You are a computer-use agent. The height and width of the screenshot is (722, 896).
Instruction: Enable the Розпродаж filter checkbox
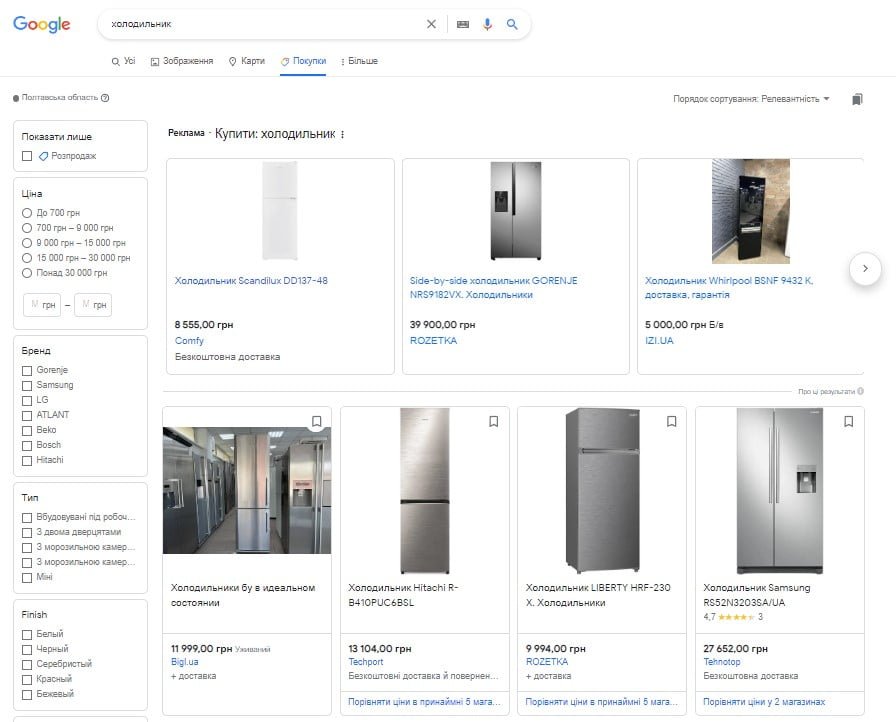click(x=27, y=156)
